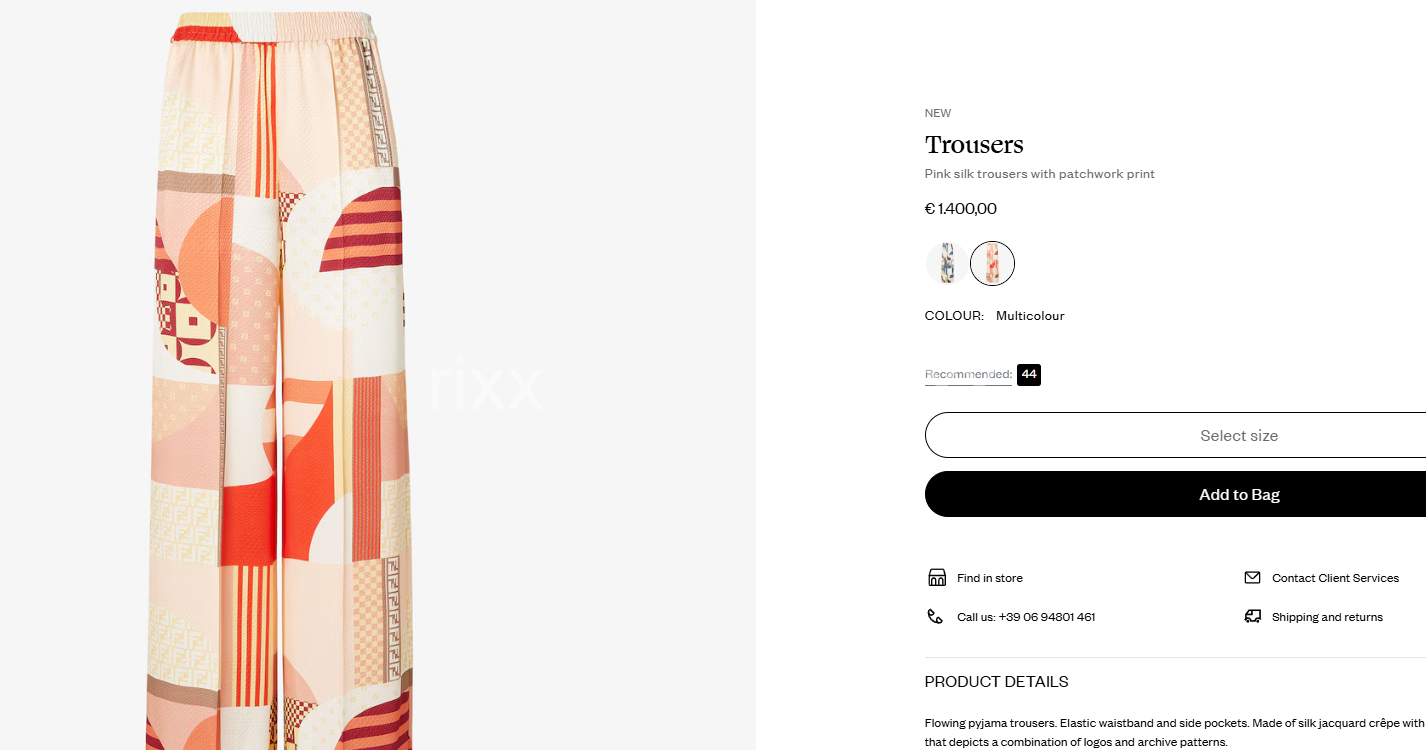Open the Find in store link
The height and width of the screenshot is (750, 1426).
[989, 578]
